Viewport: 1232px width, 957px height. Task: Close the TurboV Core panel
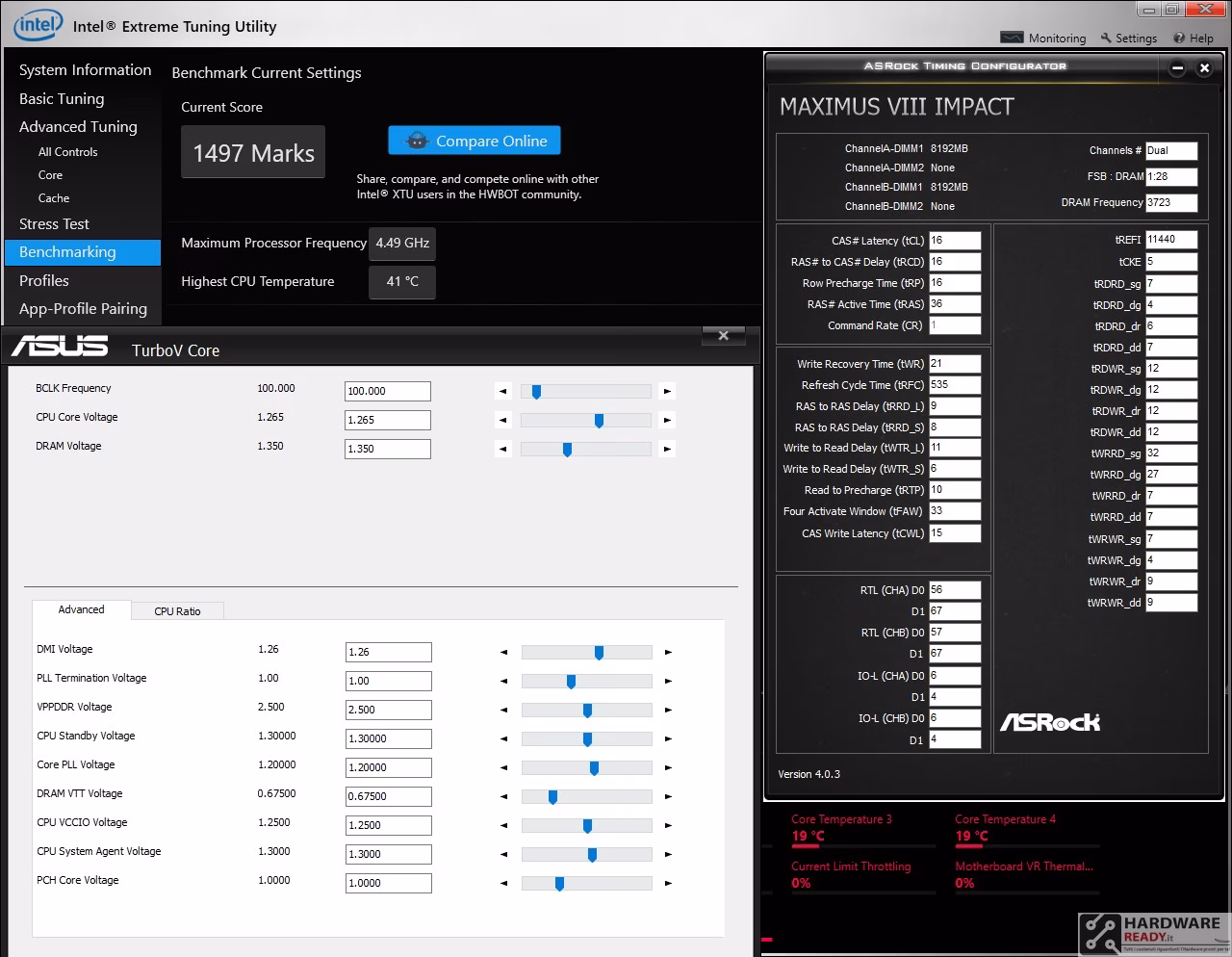(724, 335)
